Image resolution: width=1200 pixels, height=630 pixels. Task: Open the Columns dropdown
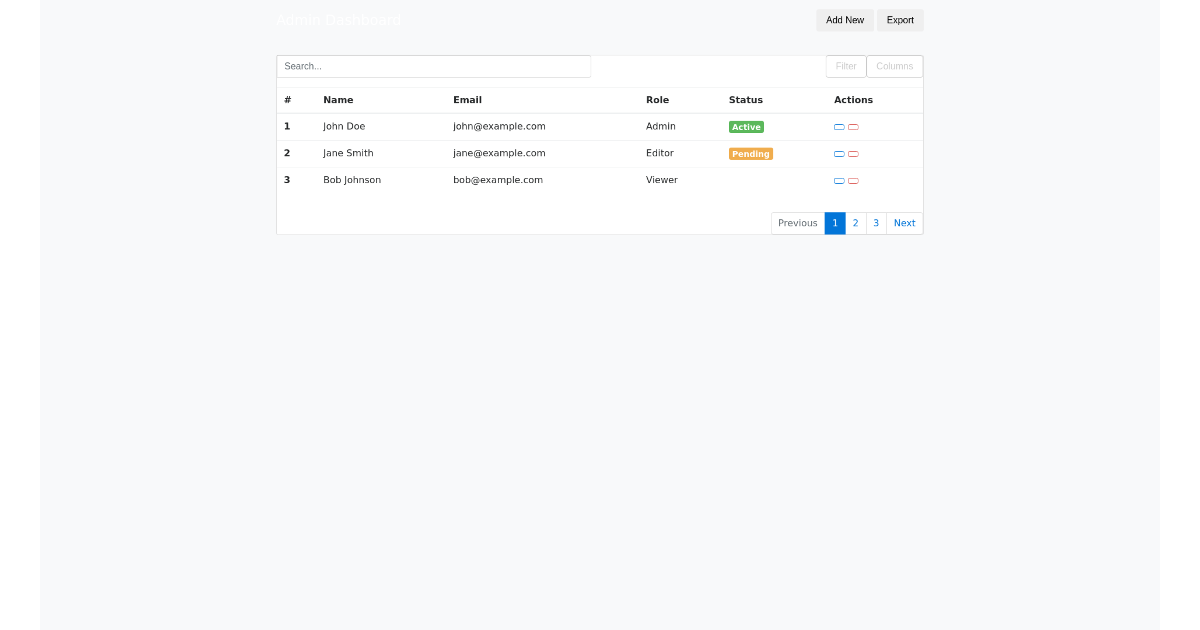(x=894, y=66)
